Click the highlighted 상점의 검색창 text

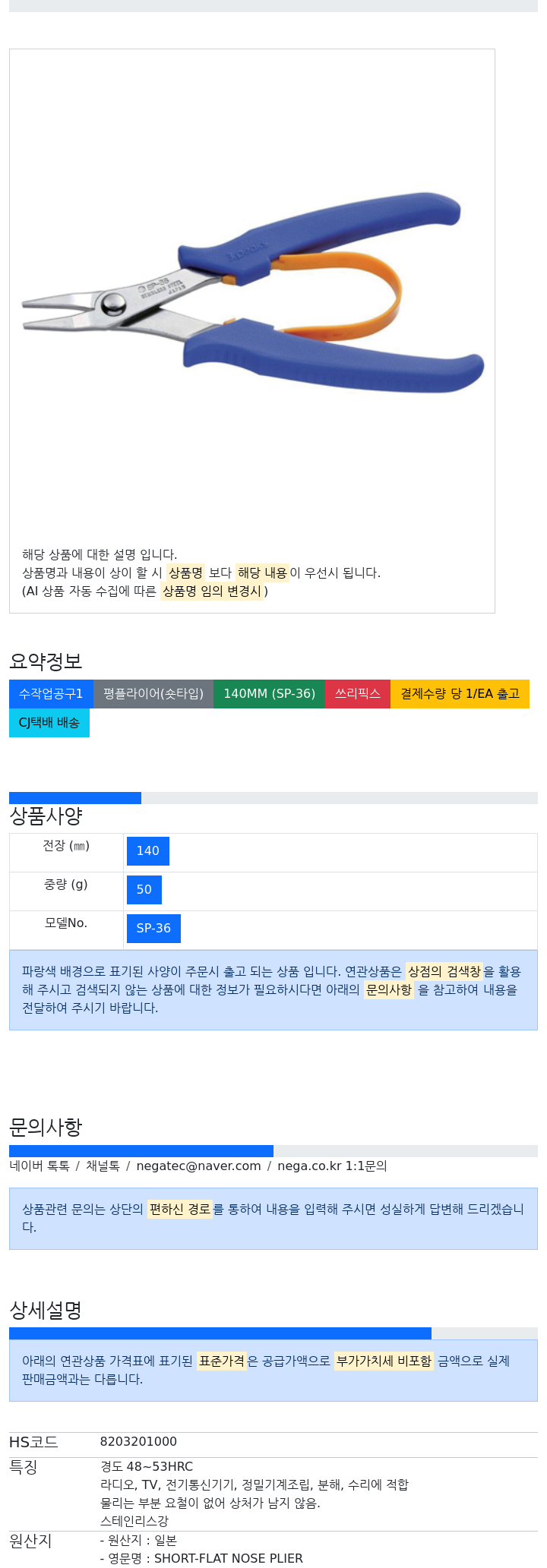pos(444,972)
